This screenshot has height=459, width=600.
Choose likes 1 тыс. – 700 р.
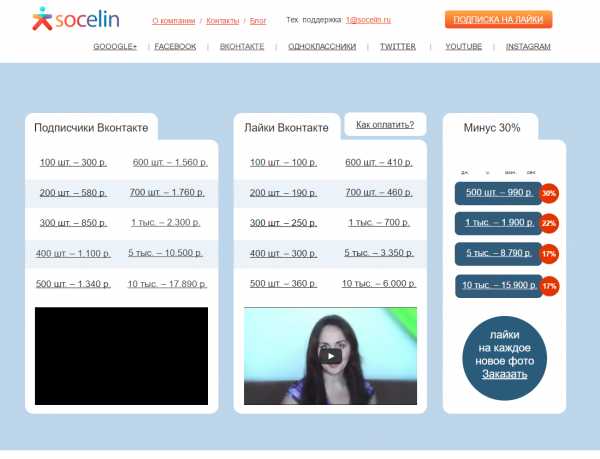[x=379, y=222]
